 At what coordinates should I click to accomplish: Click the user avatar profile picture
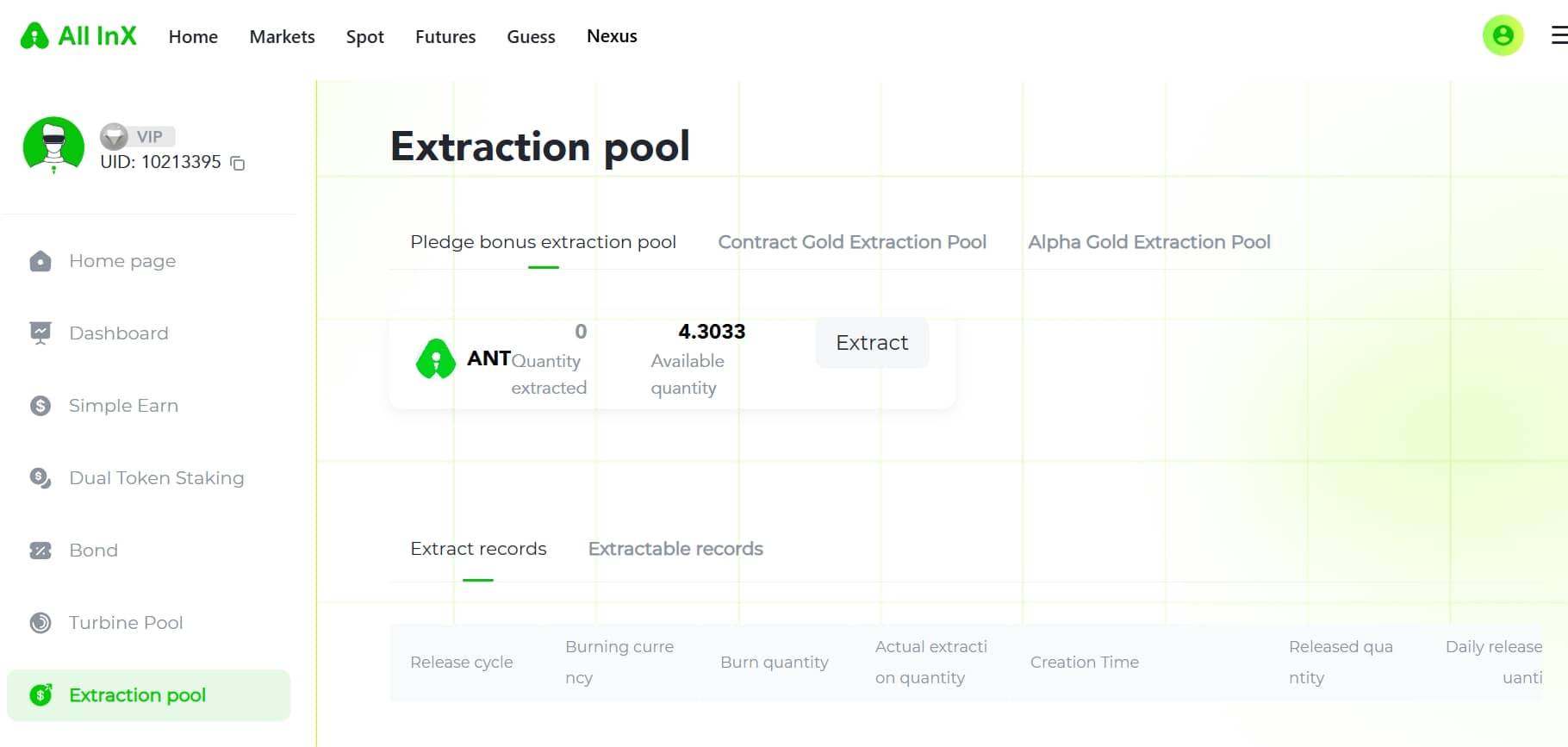point(53,145)
